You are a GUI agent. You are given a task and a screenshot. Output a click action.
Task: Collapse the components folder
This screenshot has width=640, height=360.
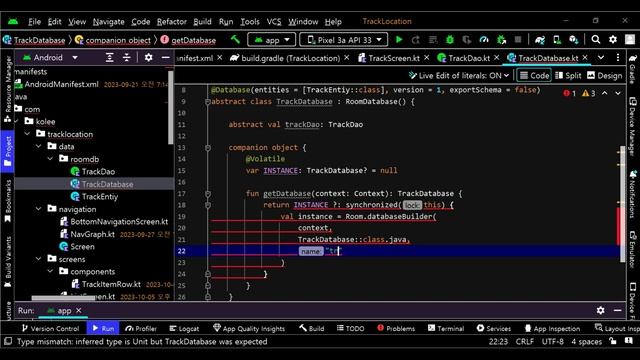[50, 271]
